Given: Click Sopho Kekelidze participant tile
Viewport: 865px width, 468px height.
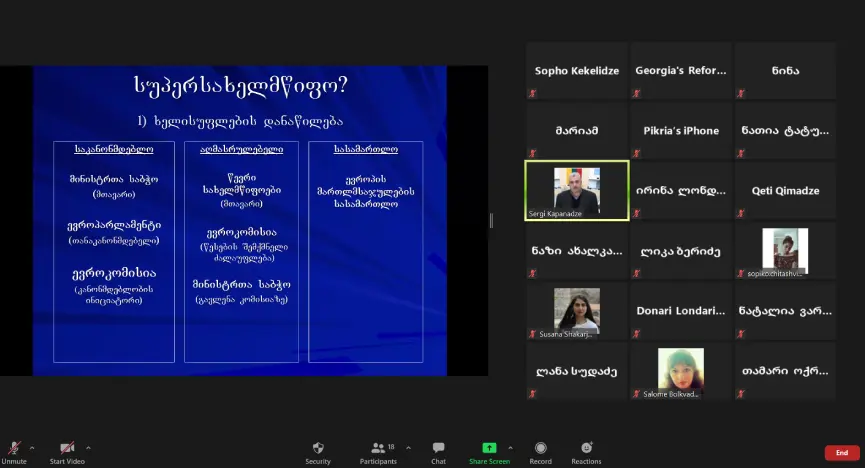Looking at the screenshot, I should point(576,71).
